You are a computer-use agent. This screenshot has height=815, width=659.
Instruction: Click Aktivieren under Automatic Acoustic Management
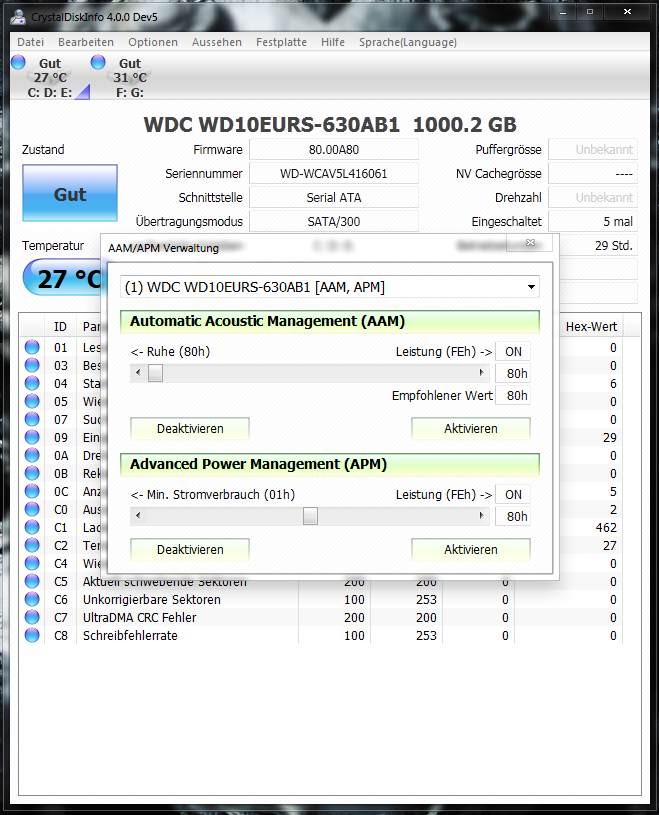pos(471,429)
